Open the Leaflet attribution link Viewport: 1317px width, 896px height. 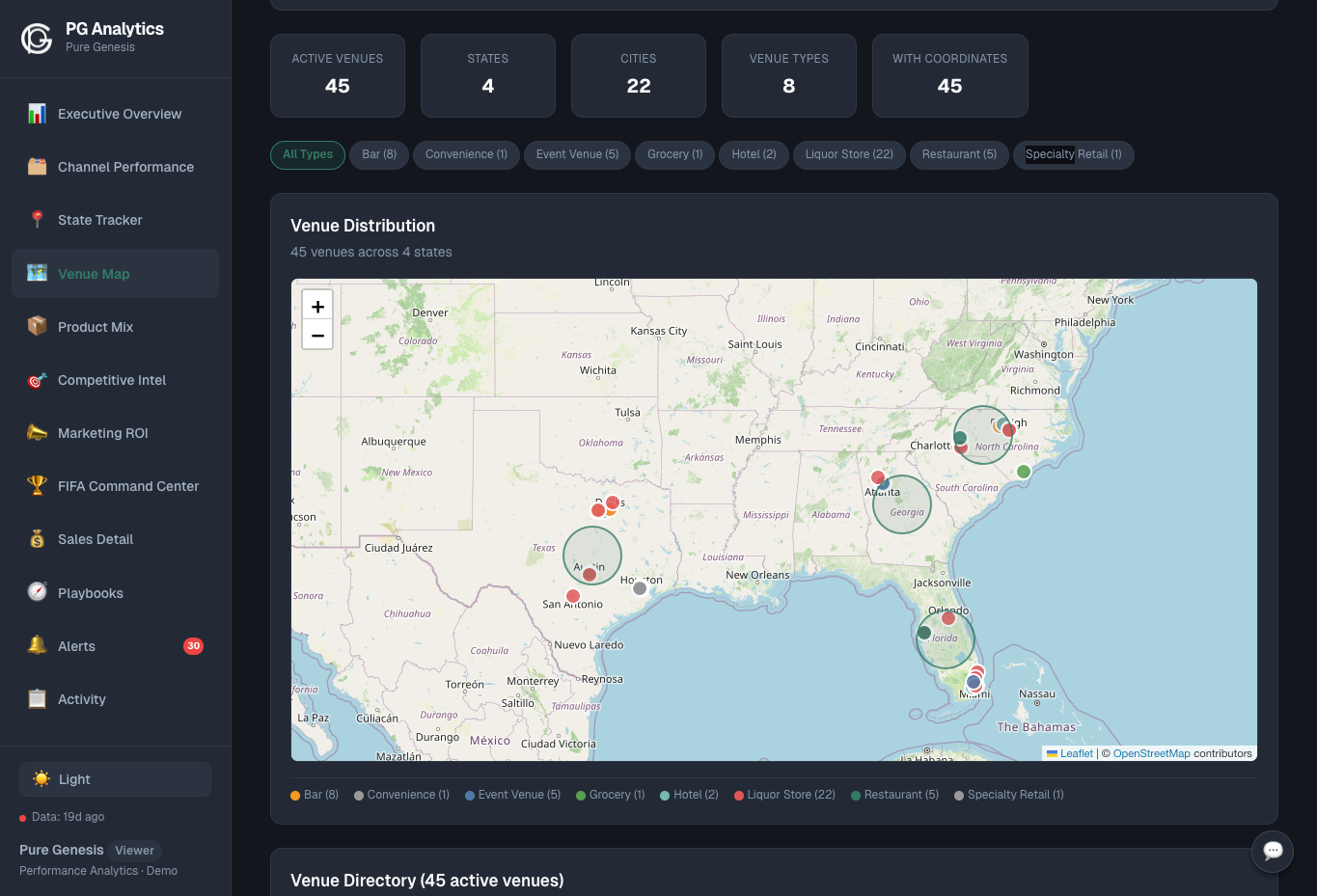(x=1076, y=753)
